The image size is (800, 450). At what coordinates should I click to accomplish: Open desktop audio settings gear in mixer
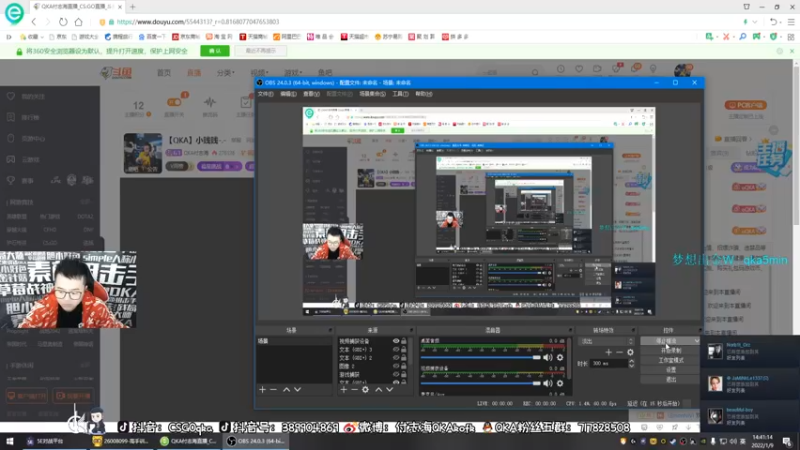click(x=560, y=358)
